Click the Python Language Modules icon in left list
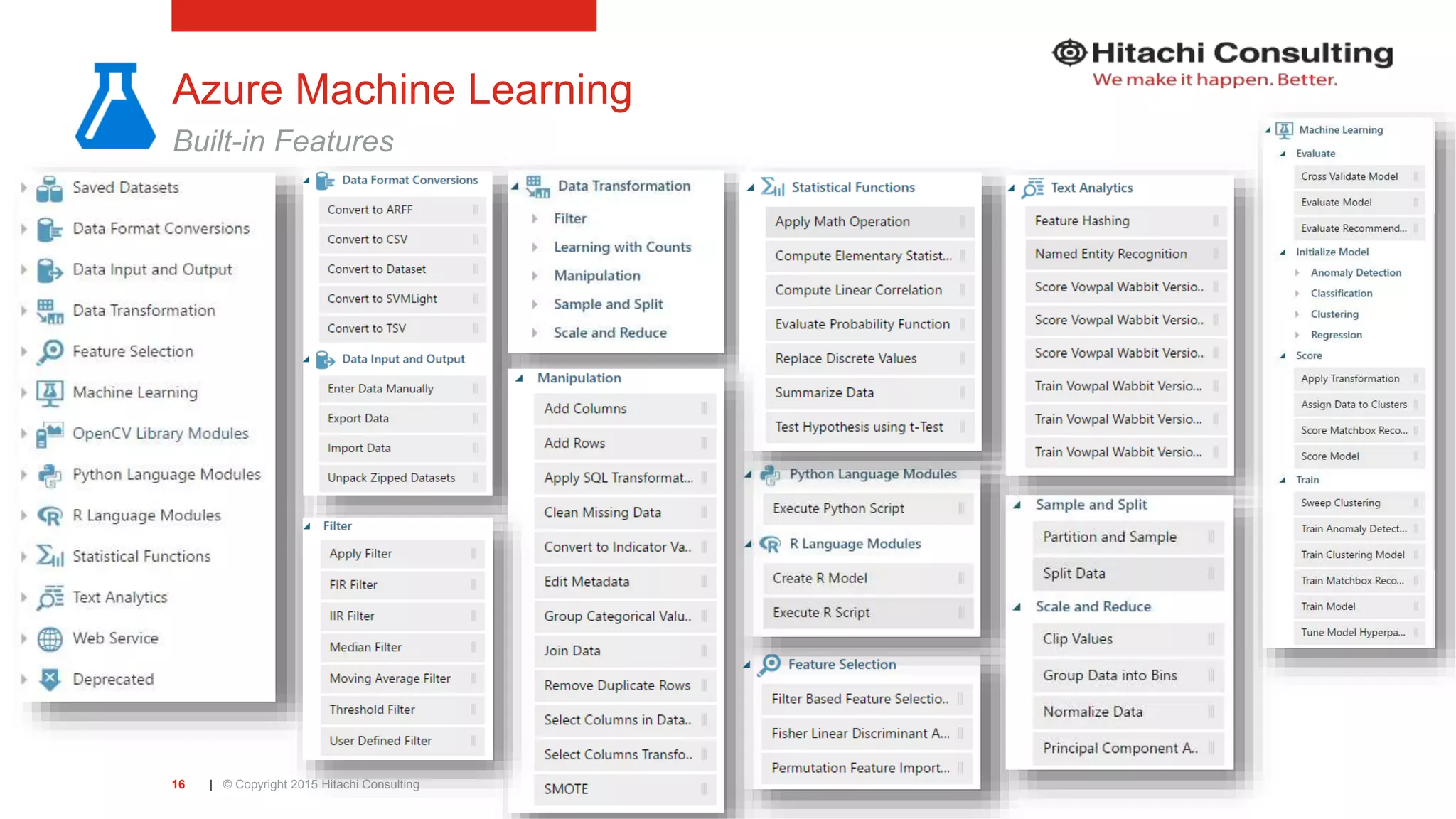 [50, 475]
